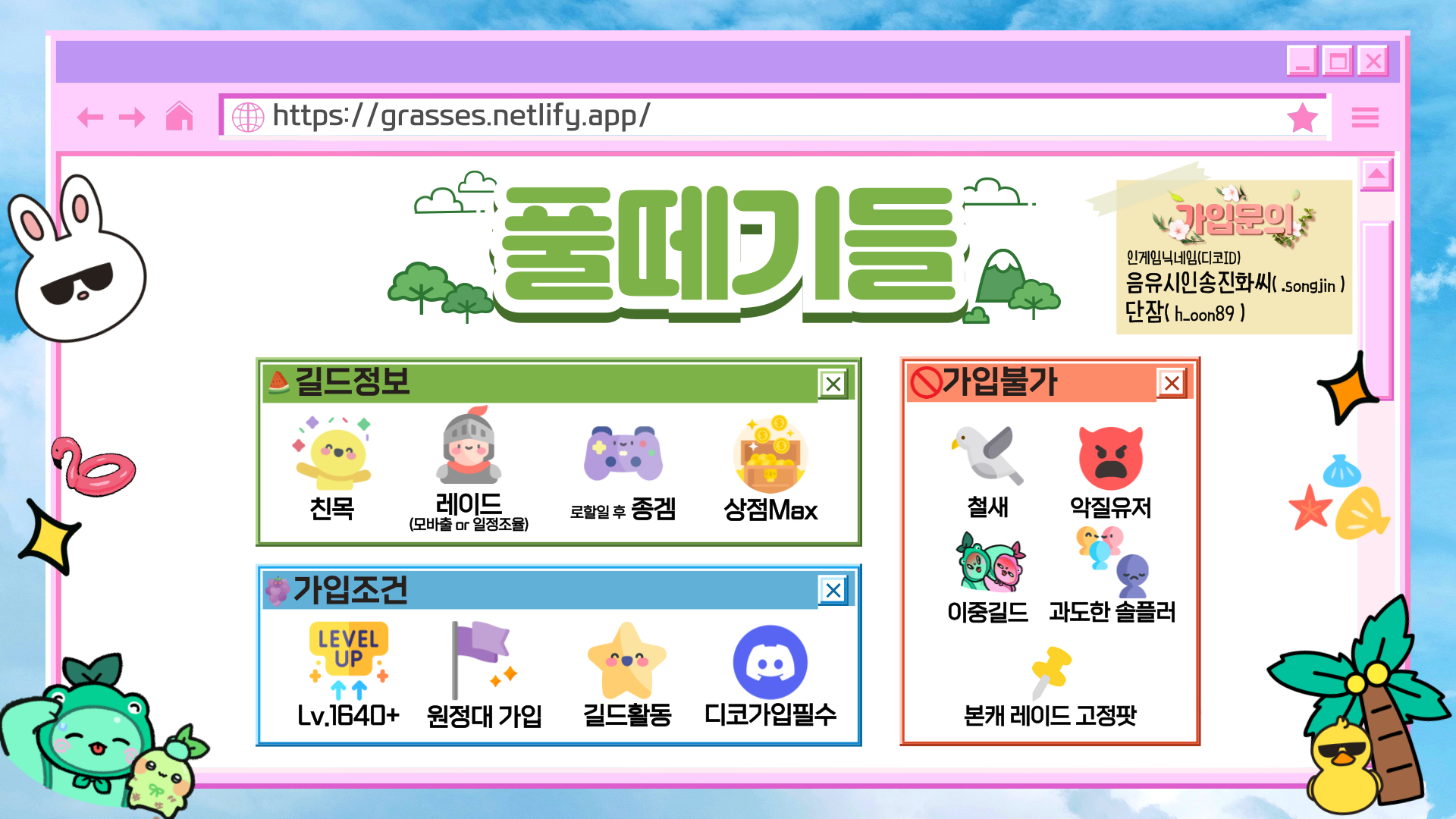Select the purple game controller icon
The image size is (1456, 819).
623,453
